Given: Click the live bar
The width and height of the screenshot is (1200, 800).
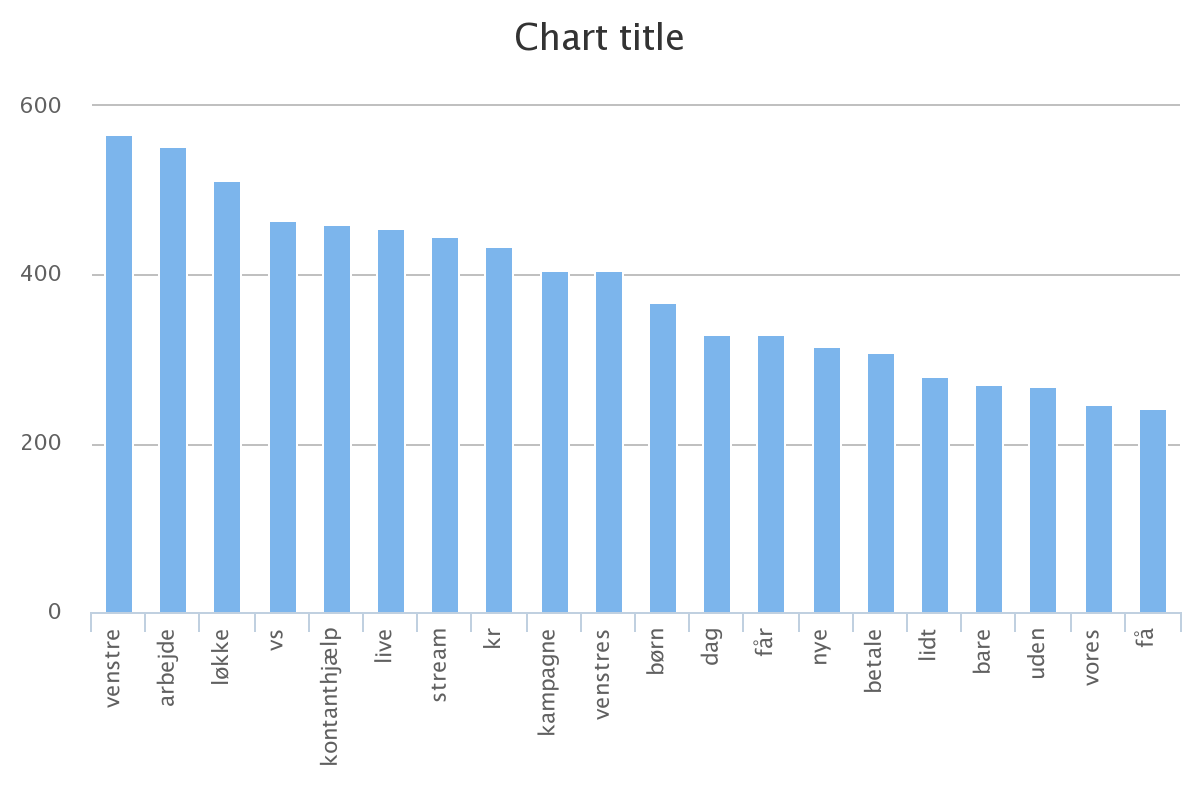Looking at the screenshot, I should pos(391,421).
